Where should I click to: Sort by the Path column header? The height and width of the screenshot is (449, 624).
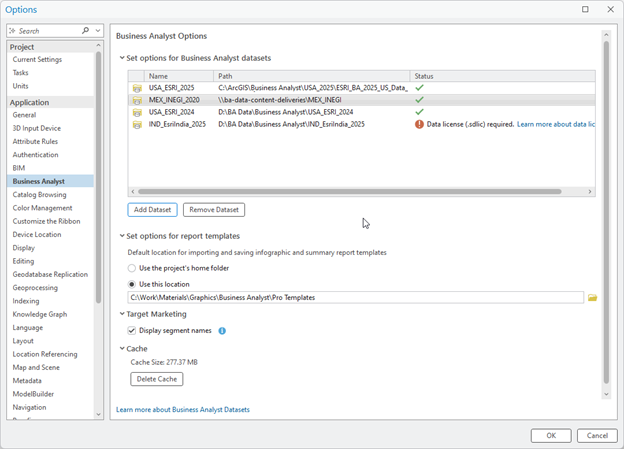(x=312, y=76)
